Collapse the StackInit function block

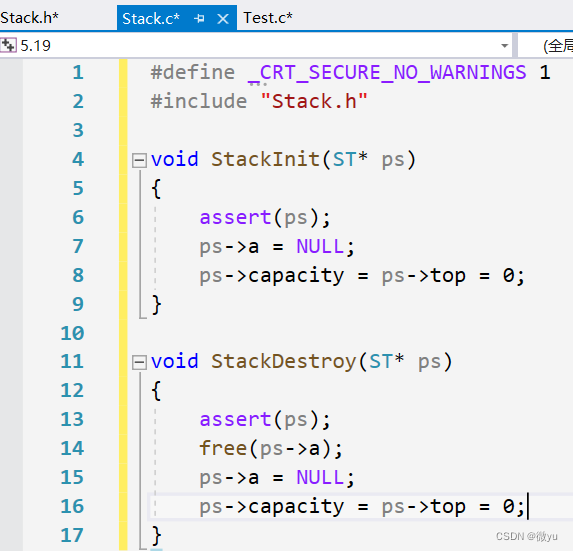[x=139, y=160]
